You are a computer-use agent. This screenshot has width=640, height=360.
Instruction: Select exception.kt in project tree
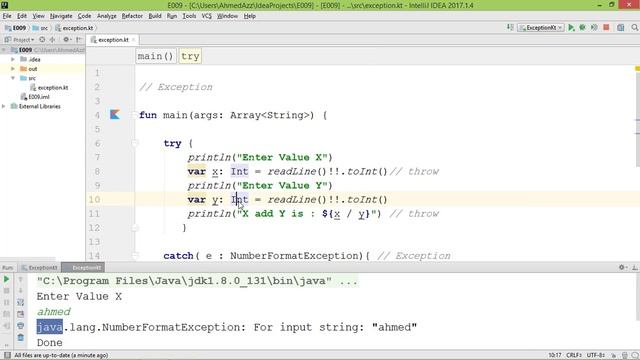point(49,87)
